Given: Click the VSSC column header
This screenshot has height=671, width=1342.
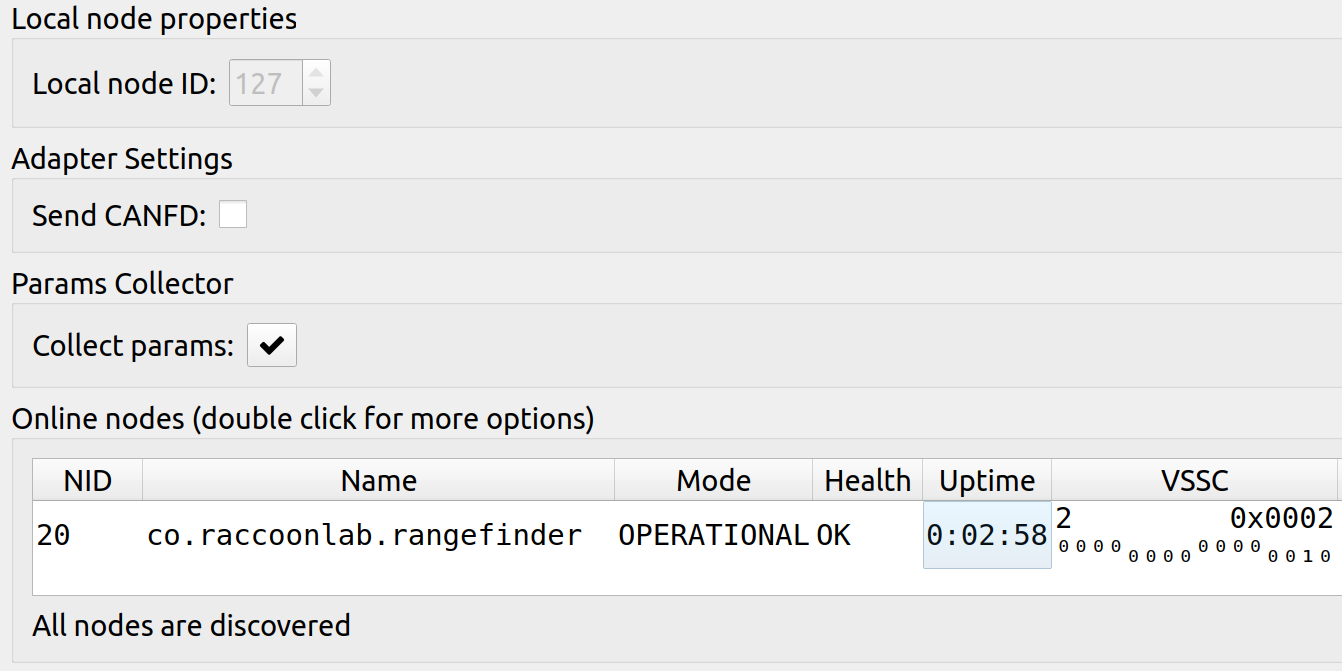Looking at the screenshot, I should (x=1195, y=481).
